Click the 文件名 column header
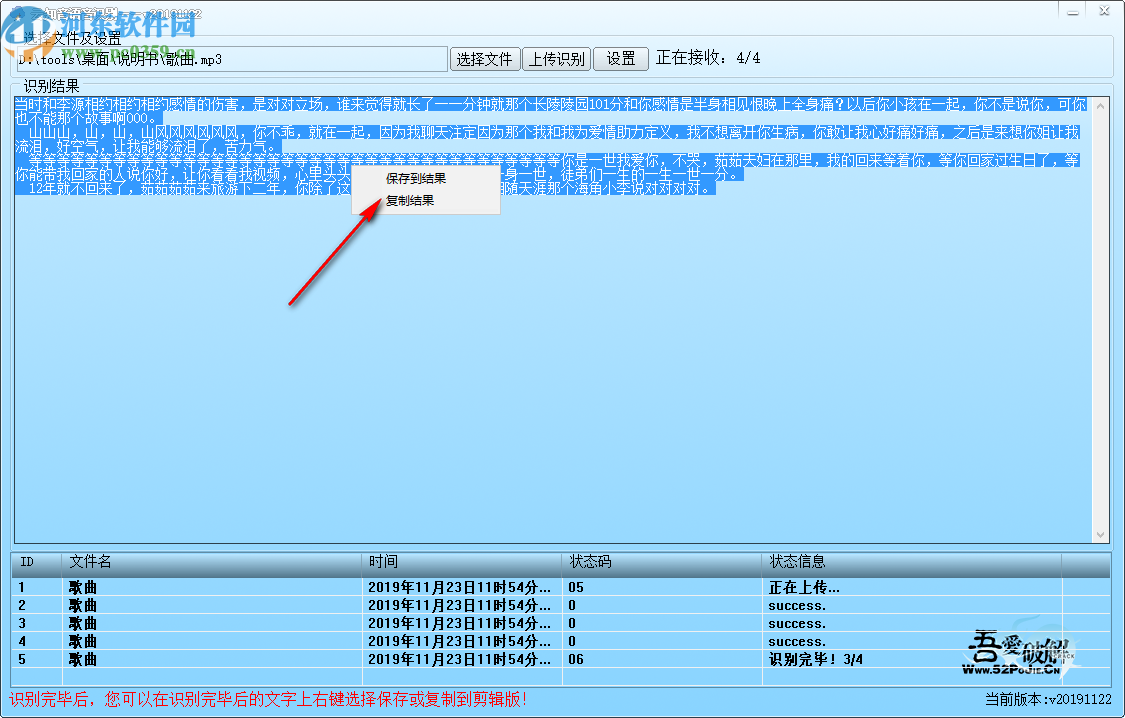The height and width of the screenshot is (718, 1125). [90, 561]
